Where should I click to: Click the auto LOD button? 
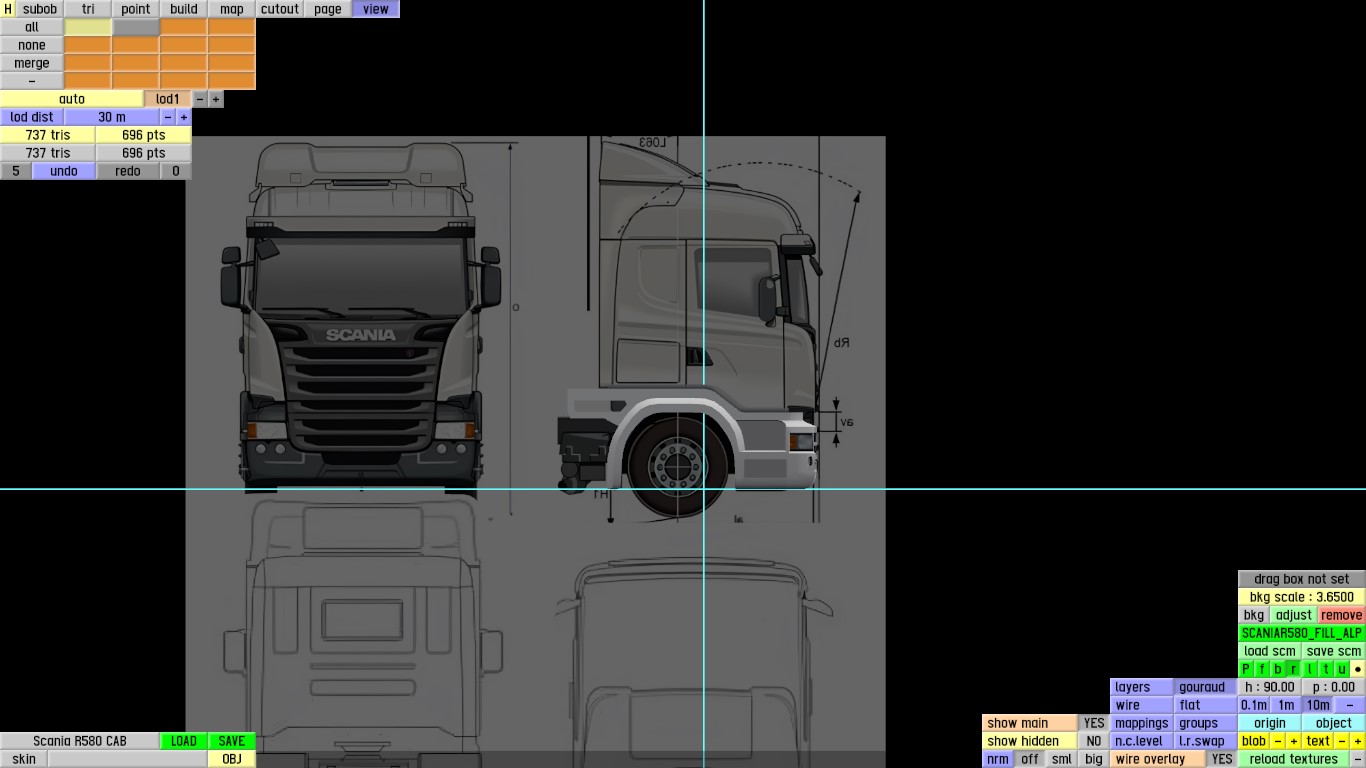coord(72,99)
